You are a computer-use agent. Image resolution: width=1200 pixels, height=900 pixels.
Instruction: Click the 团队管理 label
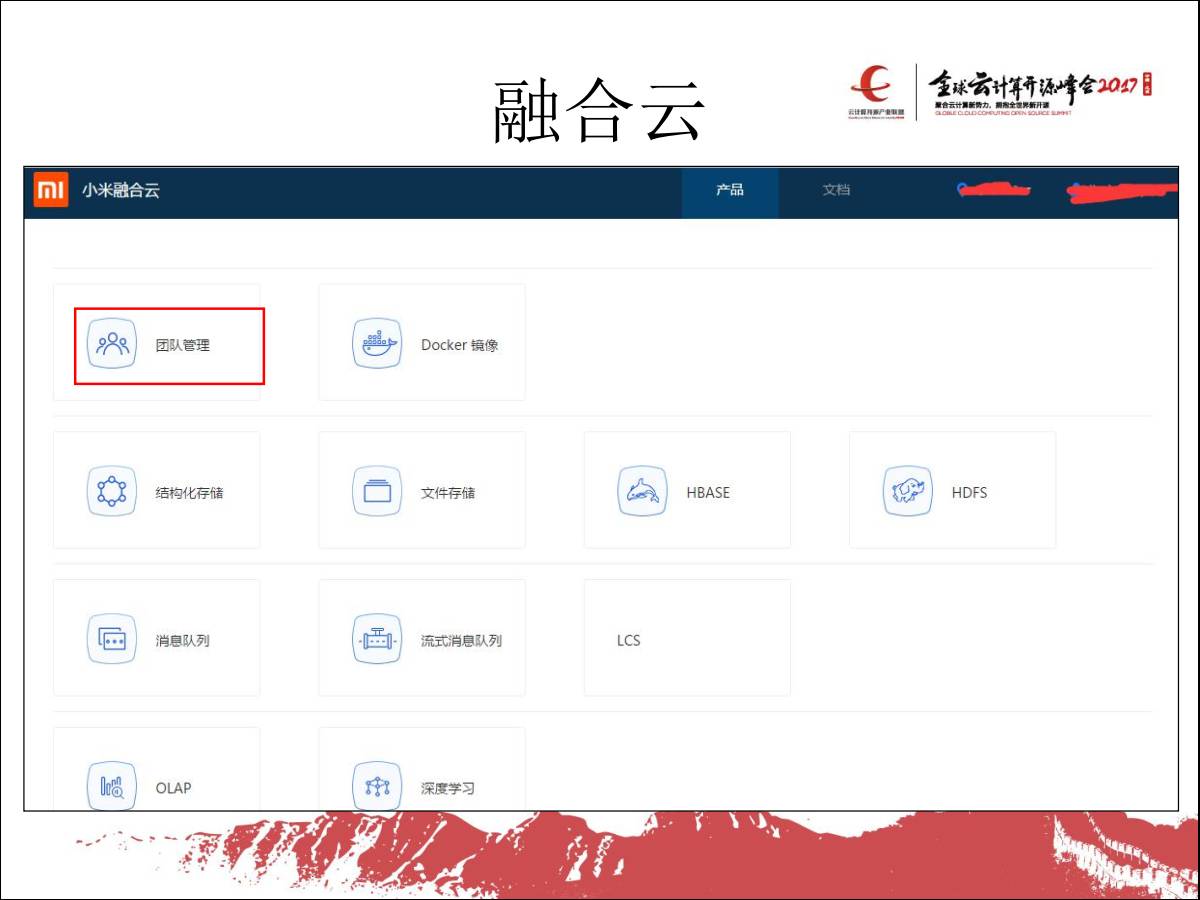tap(183, 345)
